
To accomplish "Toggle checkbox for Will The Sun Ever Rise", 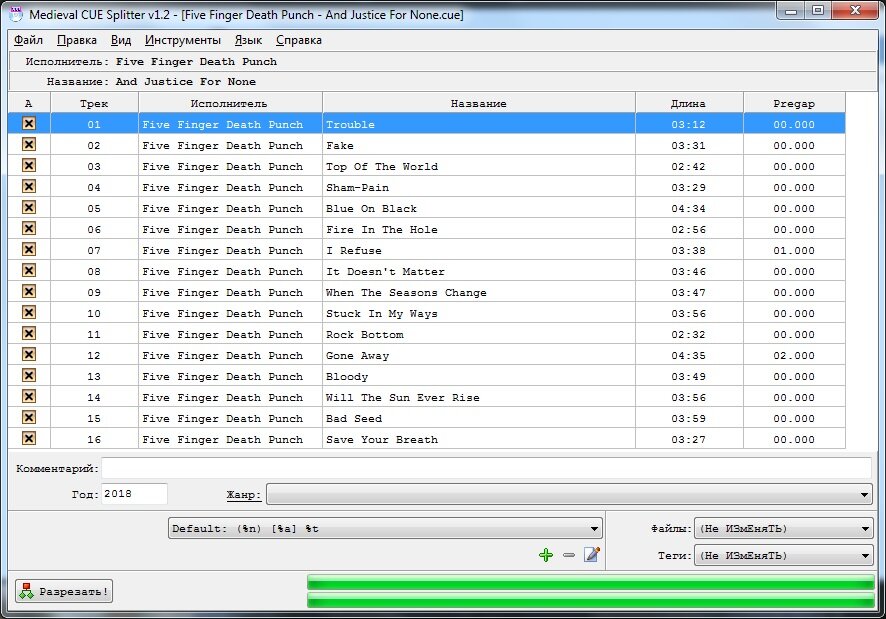I will 29,396.
